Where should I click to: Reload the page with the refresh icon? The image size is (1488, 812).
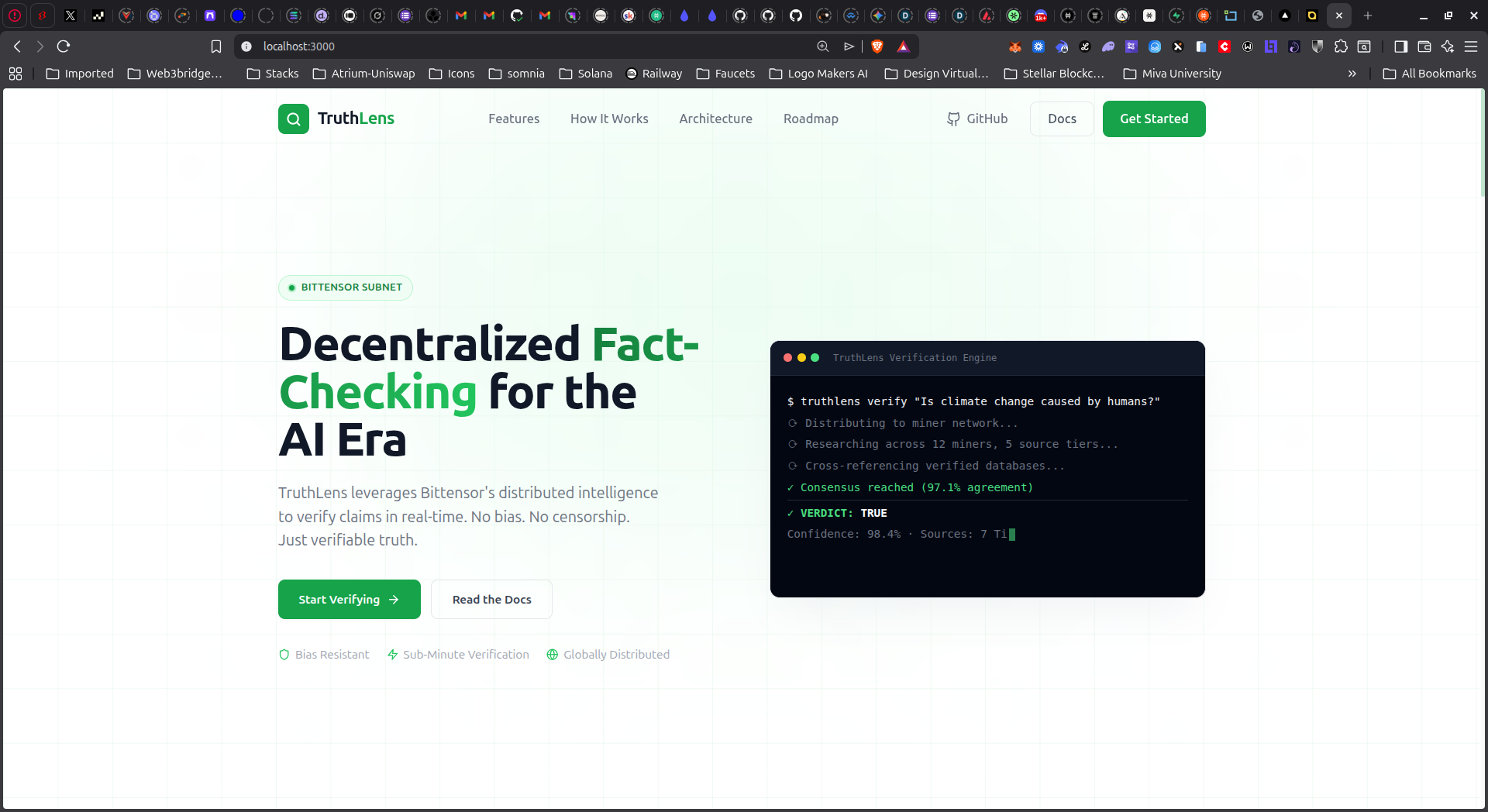pyautogui.click(x=64, y=46)
